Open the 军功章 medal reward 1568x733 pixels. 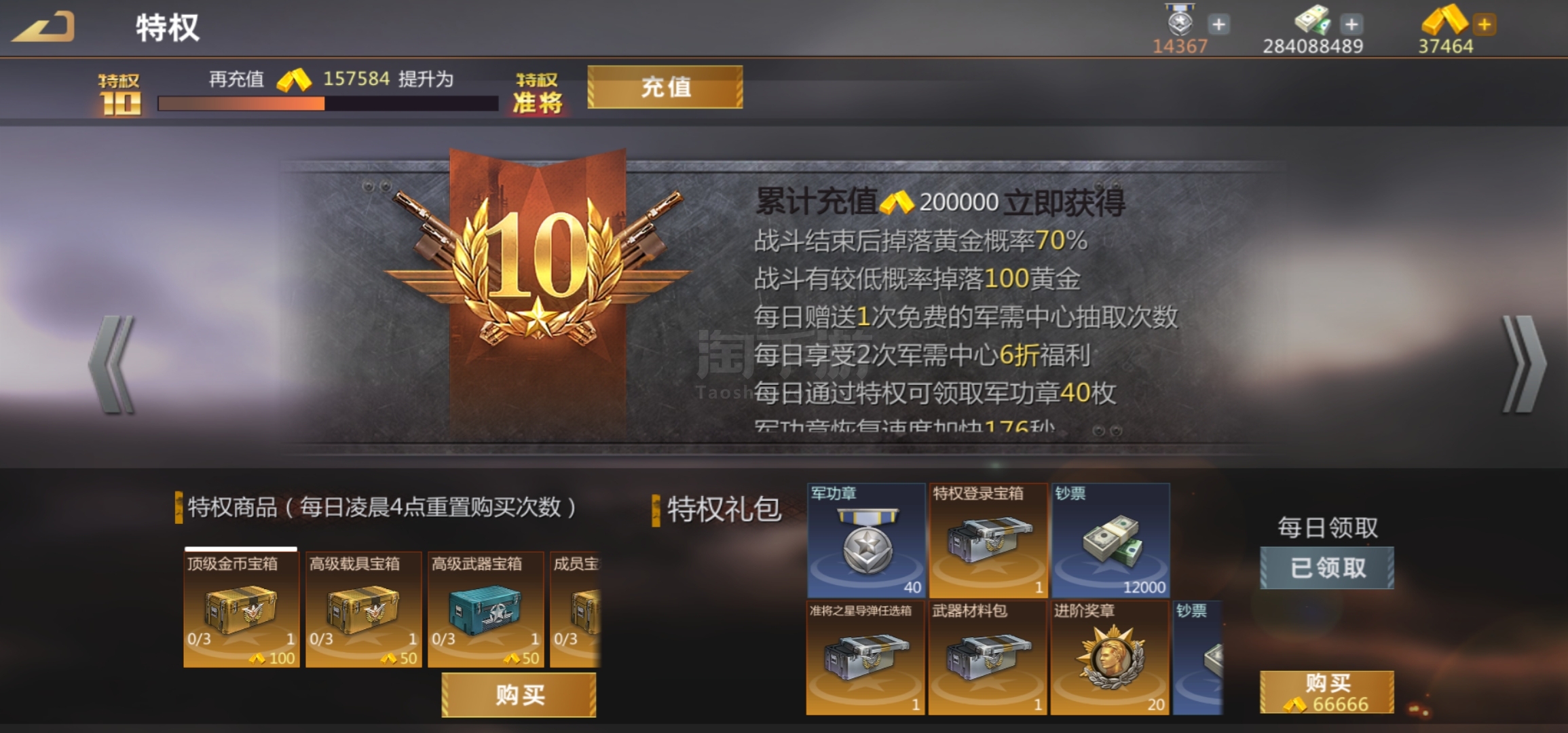866,540
